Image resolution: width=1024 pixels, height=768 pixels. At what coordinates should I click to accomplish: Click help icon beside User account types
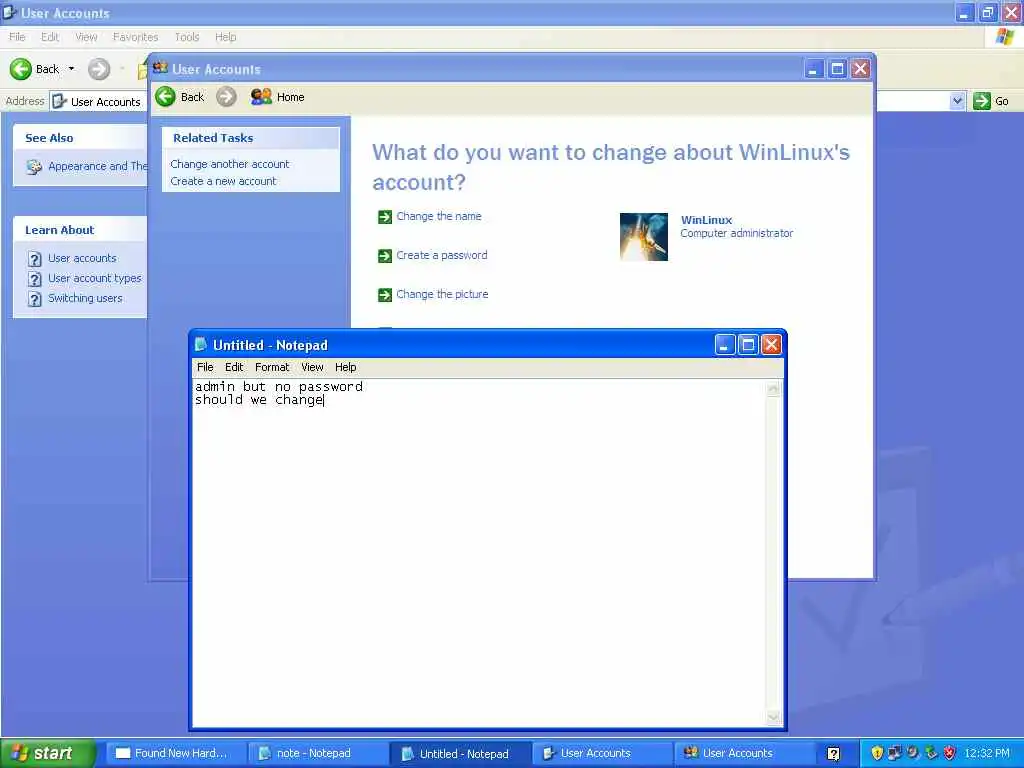(35, 279)
